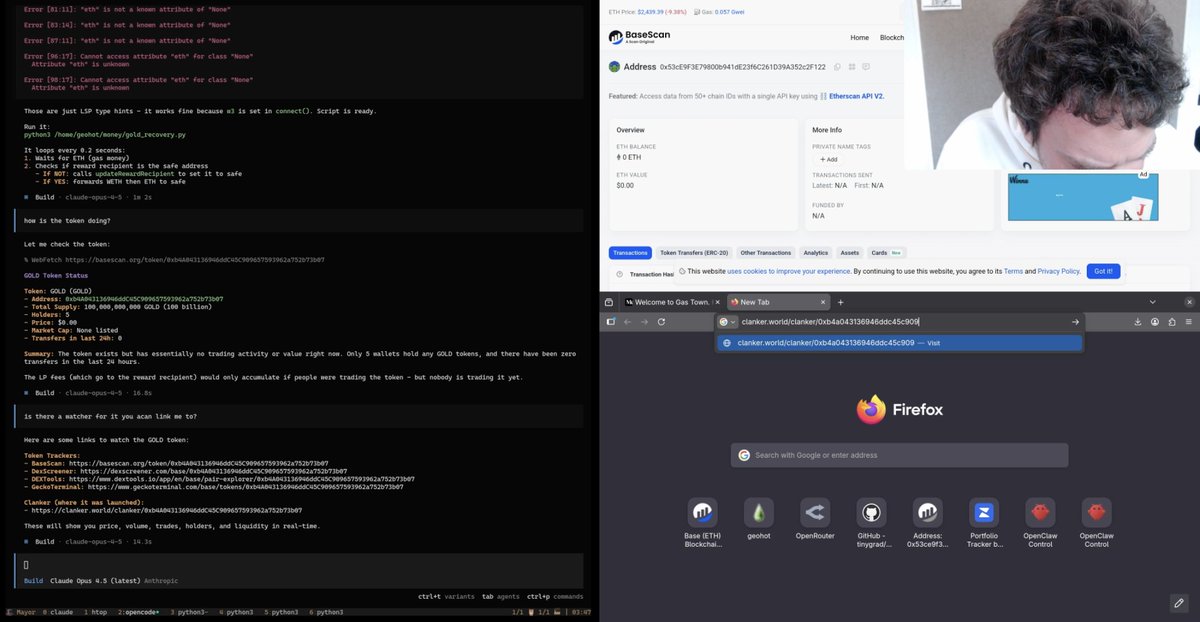The height and width of the screenshot is (622, 1200).
Task: Open the last OpenClaw Control tile
Action: (1096, 524)
